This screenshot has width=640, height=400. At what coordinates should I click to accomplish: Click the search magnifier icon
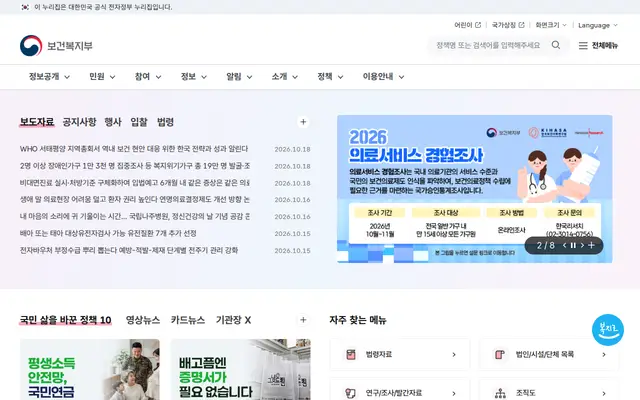coord(556,45)
